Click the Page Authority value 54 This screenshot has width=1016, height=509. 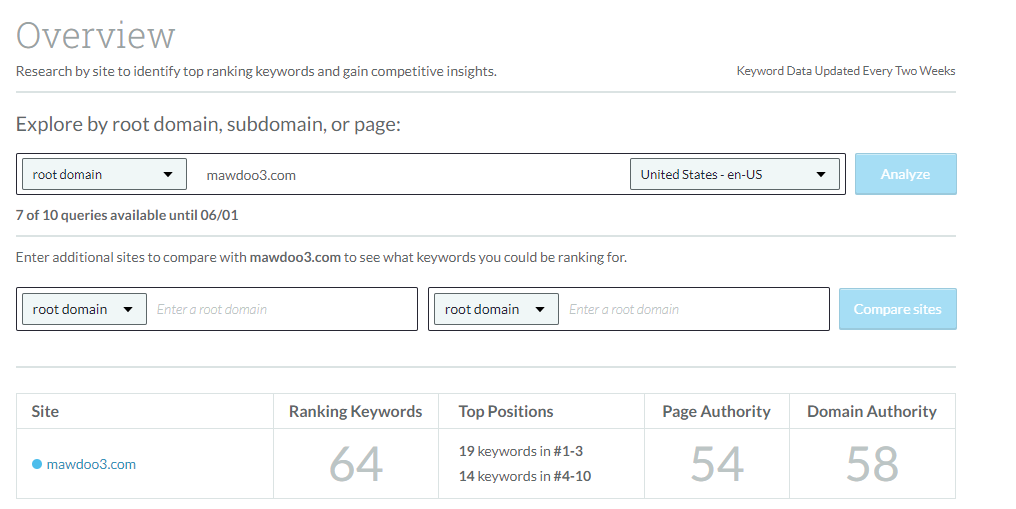click(717, 464)
